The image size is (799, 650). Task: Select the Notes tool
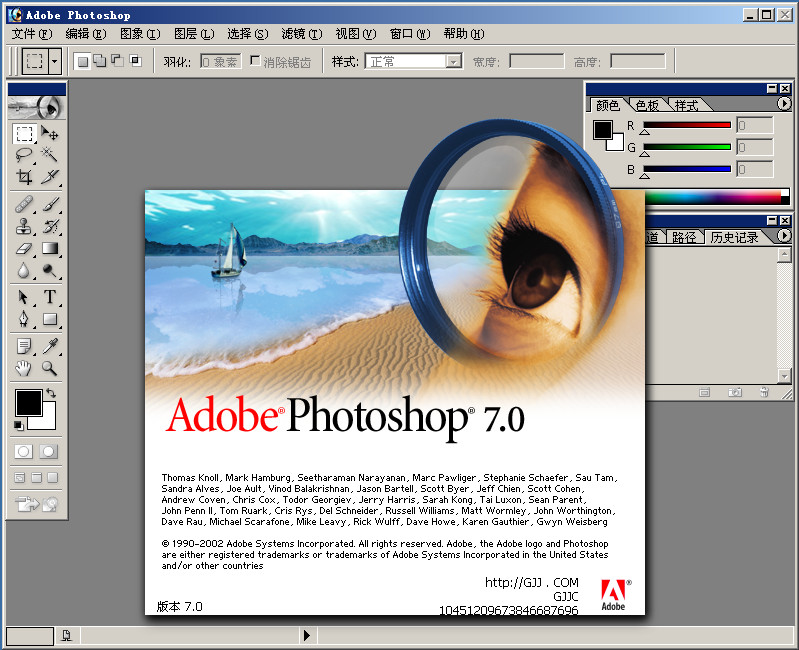coord(24,346)
